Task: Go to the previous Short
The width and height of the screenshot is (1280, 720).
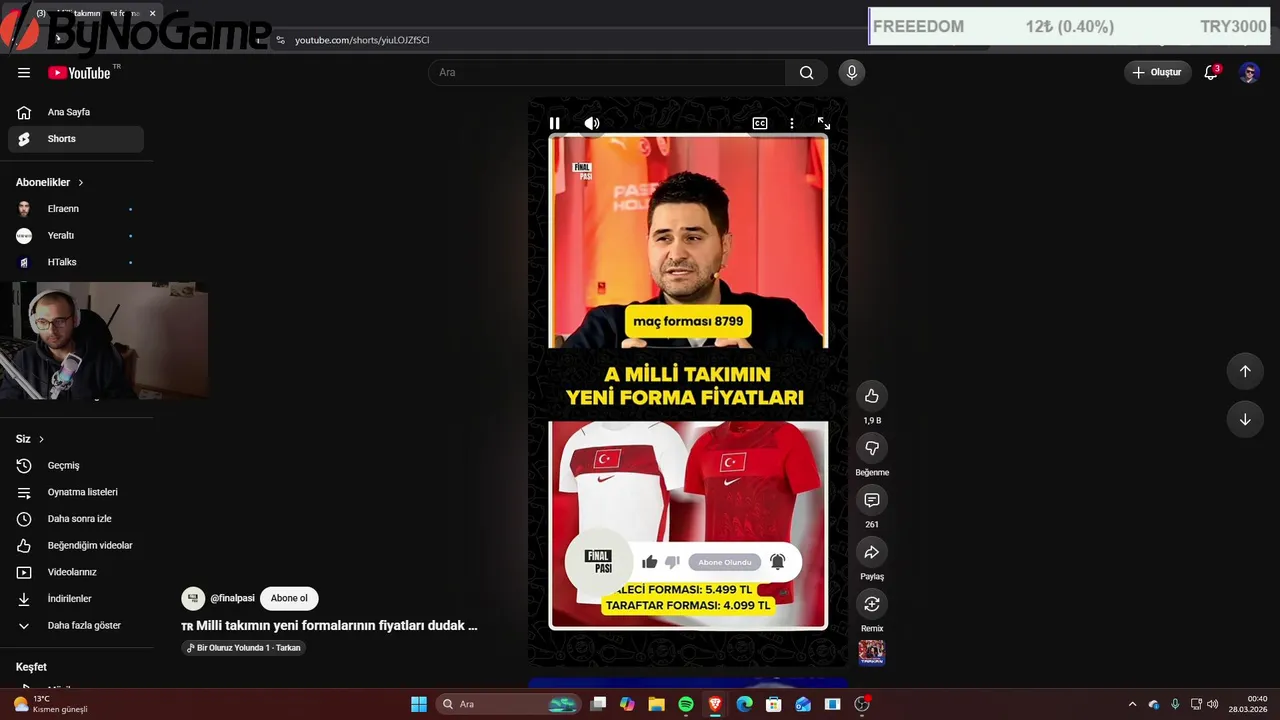Action: (1245, 371)
